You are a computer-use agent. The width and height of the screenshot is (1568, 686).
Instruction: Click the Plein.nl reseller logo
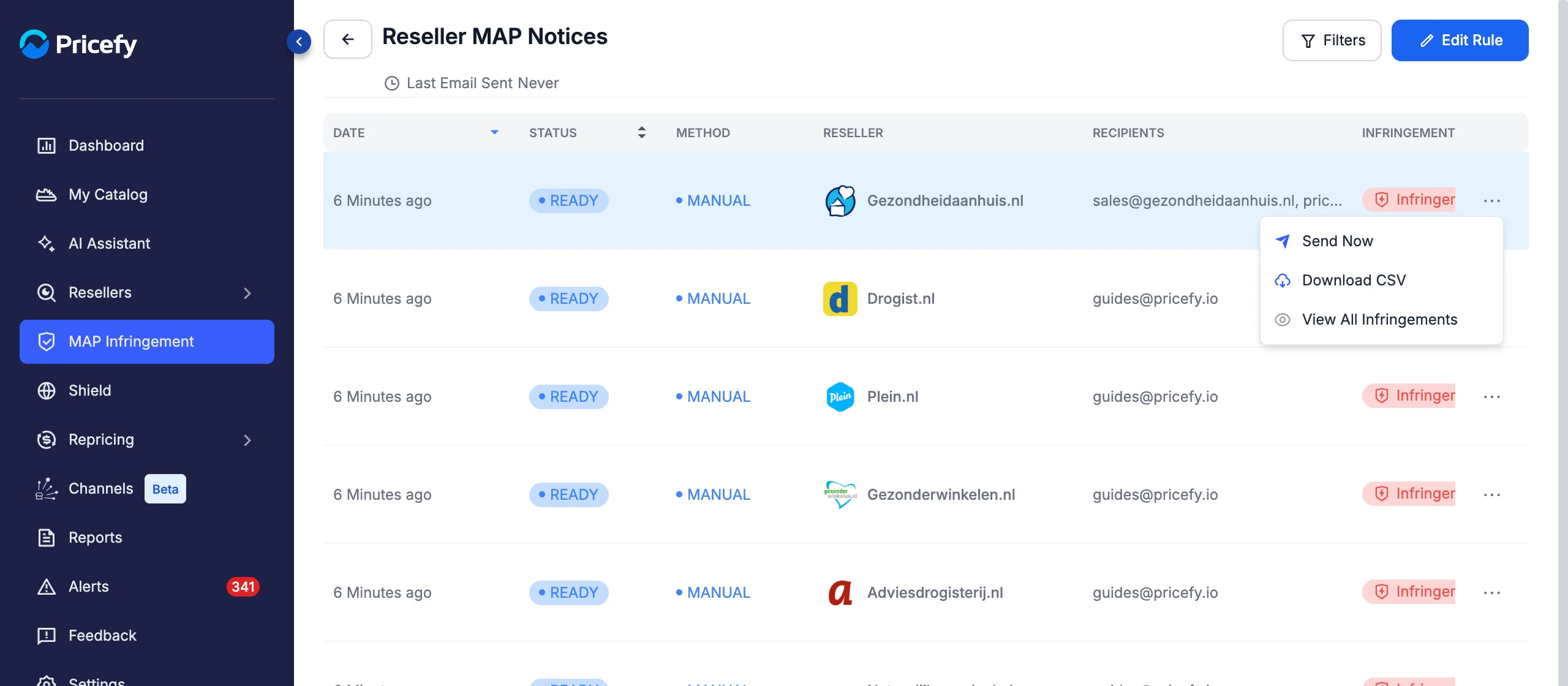840,397
